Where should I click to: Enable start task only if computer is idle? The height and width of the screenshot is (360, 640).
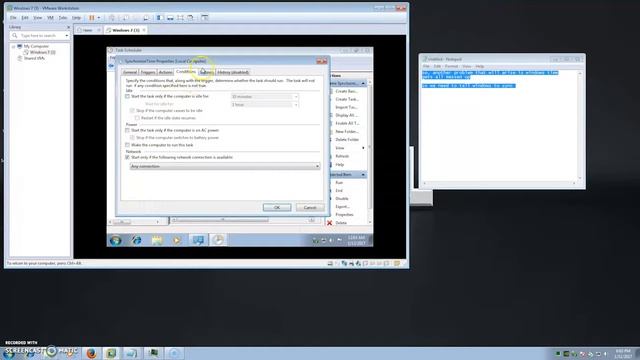click(x=127, y=96)
